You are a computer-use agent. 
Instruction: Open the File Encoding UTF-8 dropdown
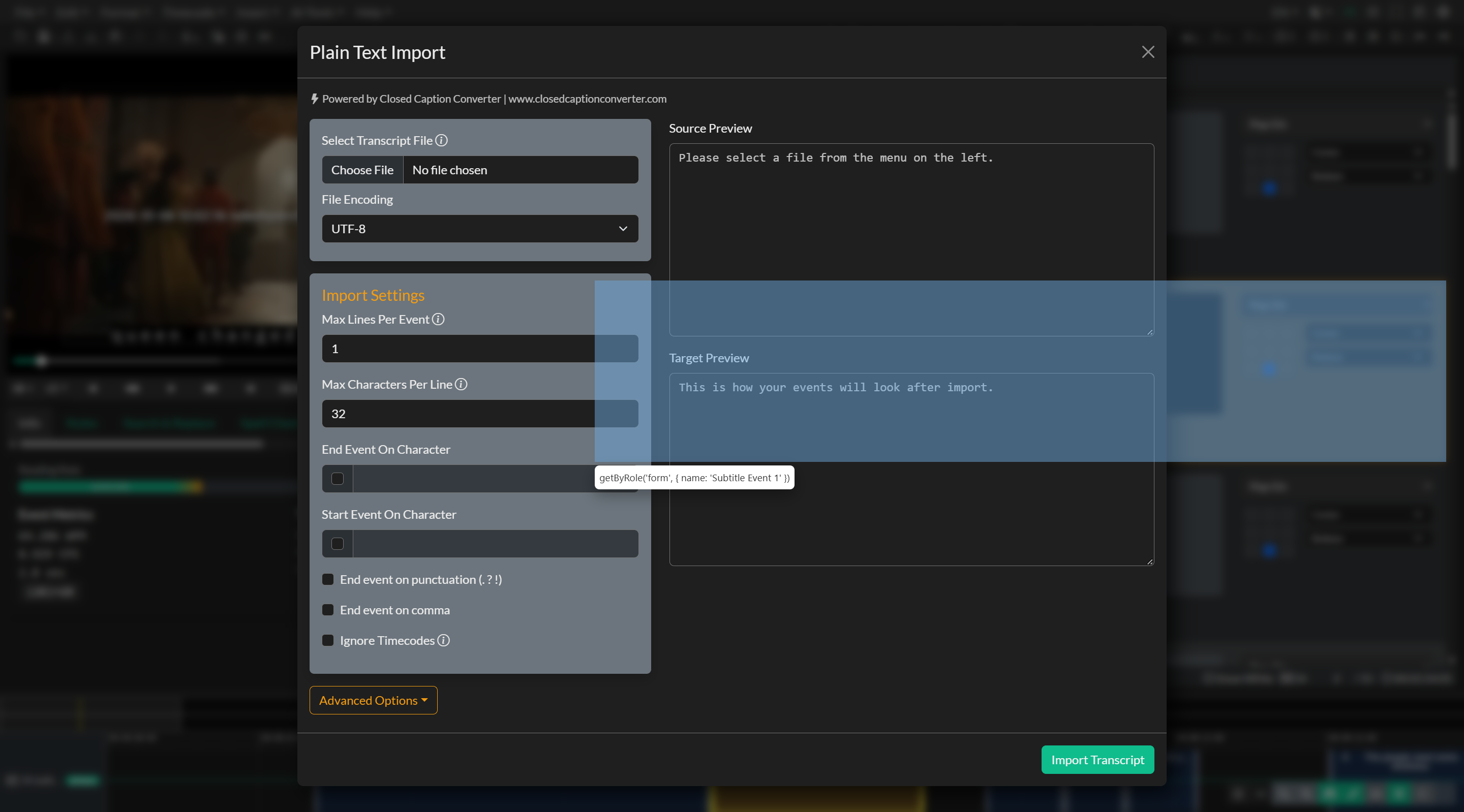pos(480,229)
